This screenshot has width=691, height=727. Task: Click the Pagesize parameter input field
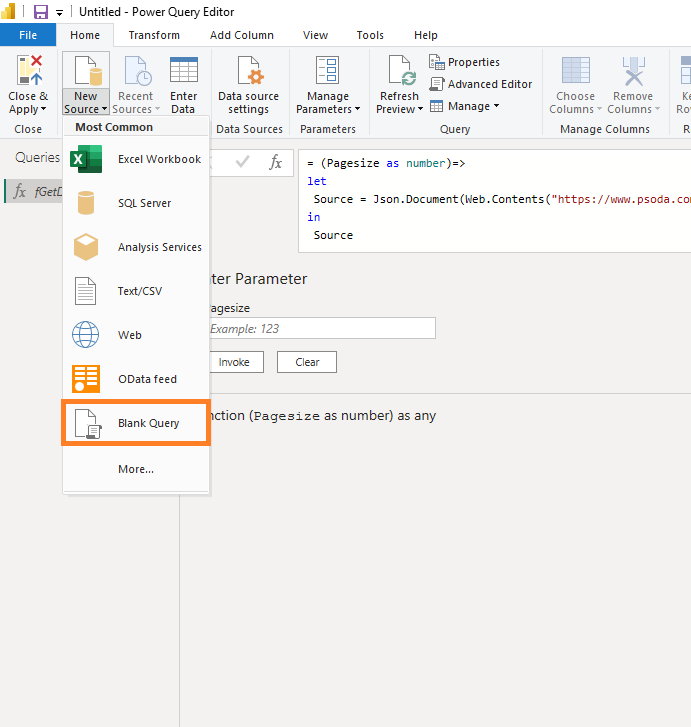(318, 328)
